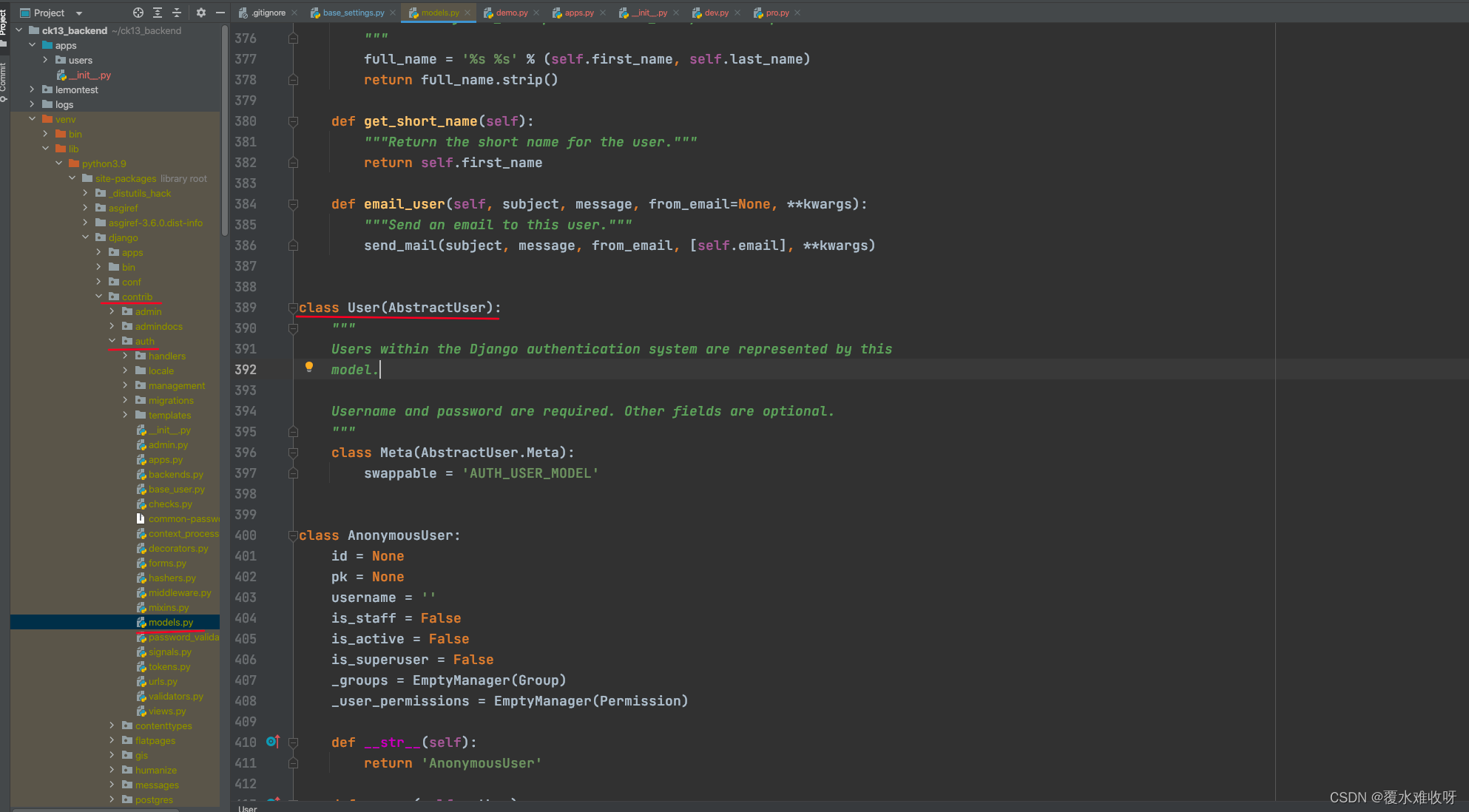Hide the Project panel with minus icon

pos(220,13)
